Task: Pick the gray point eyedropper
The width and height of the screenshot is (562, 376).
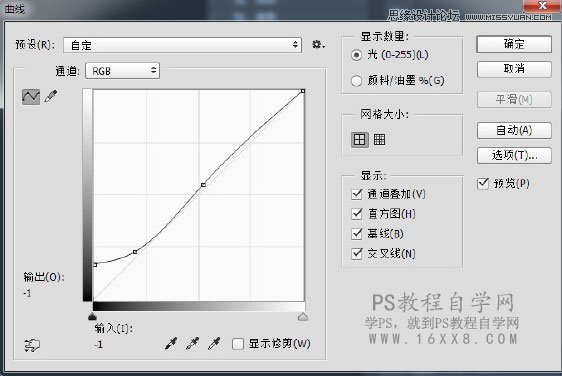Action: (x=192, y=343)
